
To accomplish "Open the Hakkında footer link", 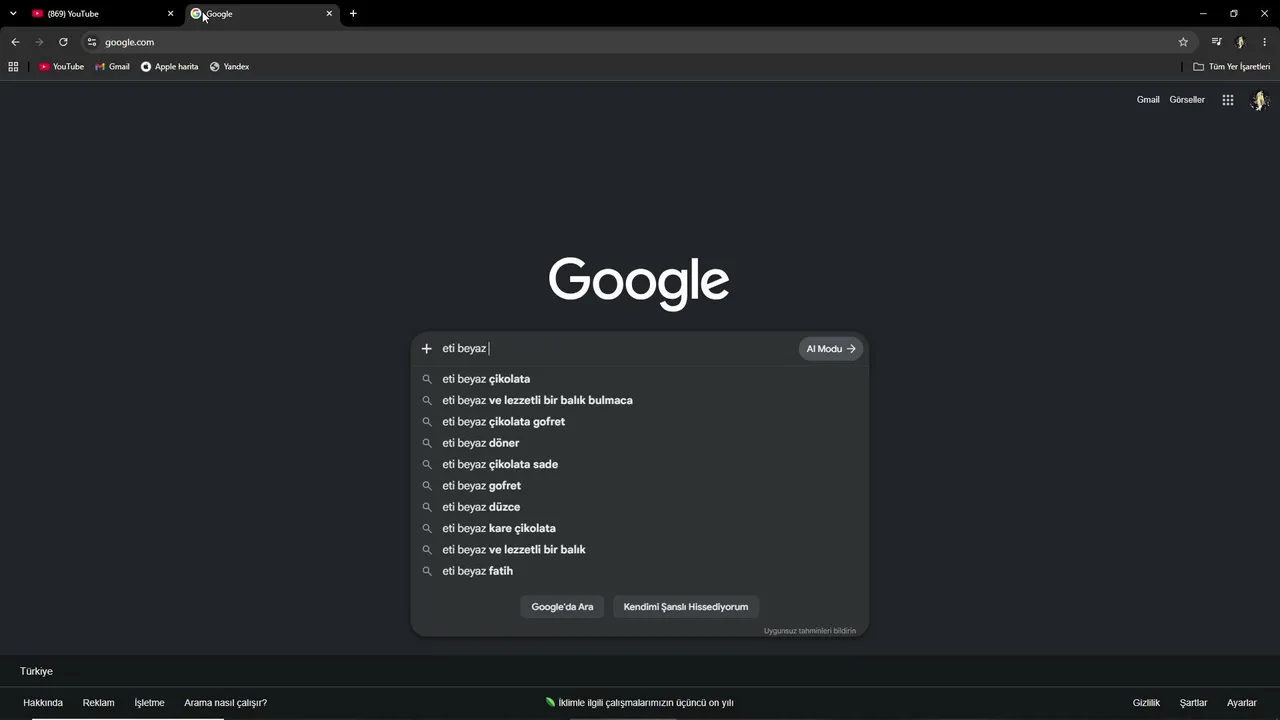I will point(43,703).
